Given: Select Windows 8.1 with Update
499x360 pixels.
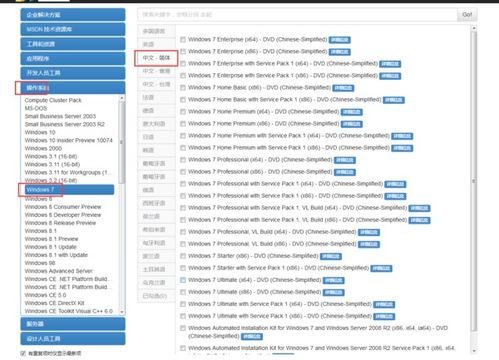Looking at the screenshot, I should point(56,255).
